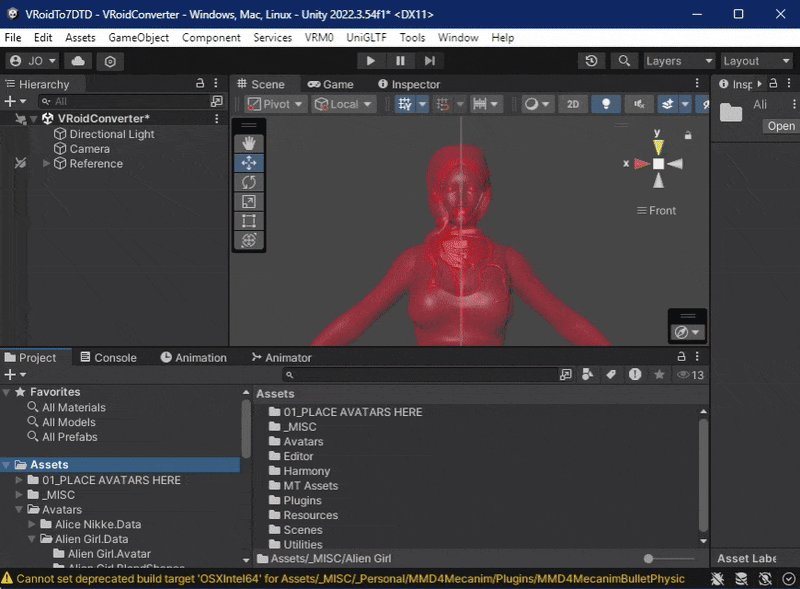Click the Hierarchy search field
This screenshot has height=589, width=800.
pyautogui.click(x=124, y=101)
